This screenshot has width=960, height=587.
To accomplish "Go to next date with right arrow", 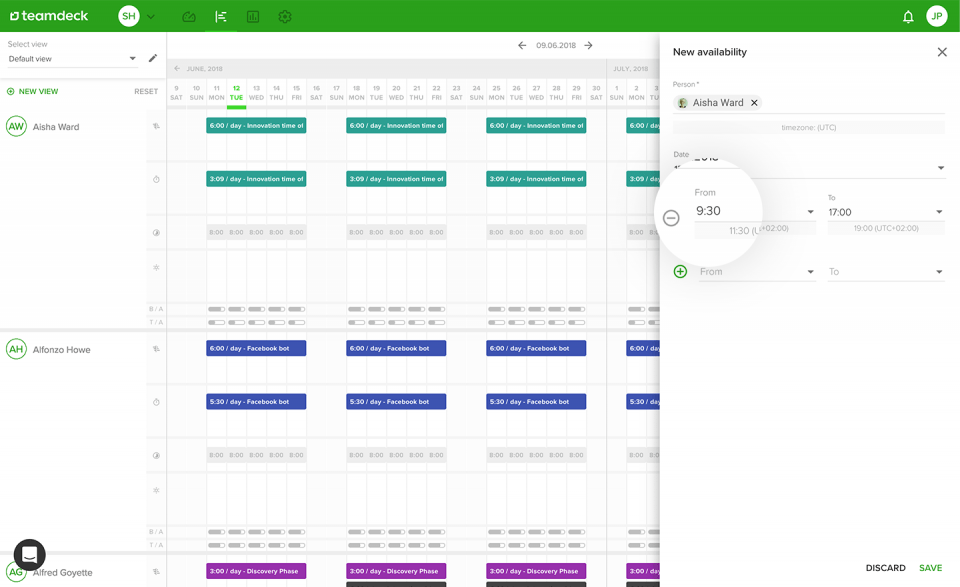I will 588,45.
